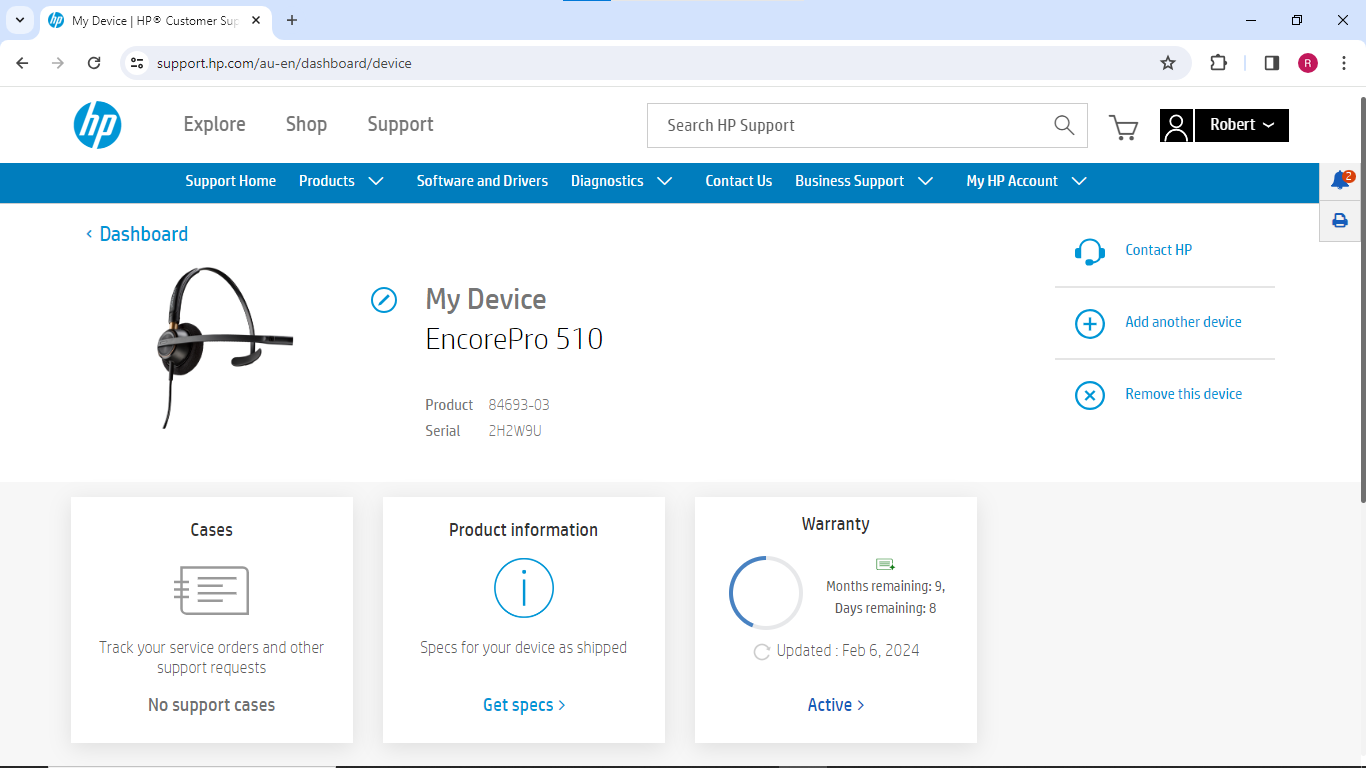The height and width of the screenshot is (768, 1366).
Task: Click the Product information info icon
Action: (523, 588)
